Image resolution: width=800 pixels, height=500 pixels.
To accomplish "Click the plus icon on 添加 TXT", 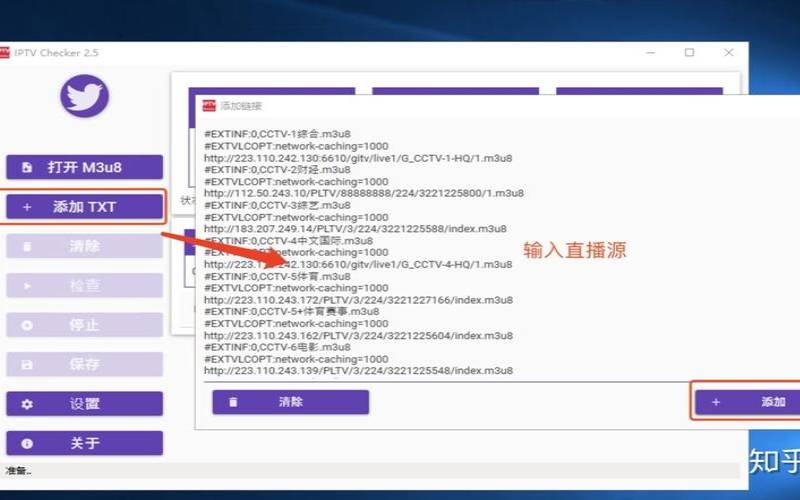I will click(x=27, y=207).
